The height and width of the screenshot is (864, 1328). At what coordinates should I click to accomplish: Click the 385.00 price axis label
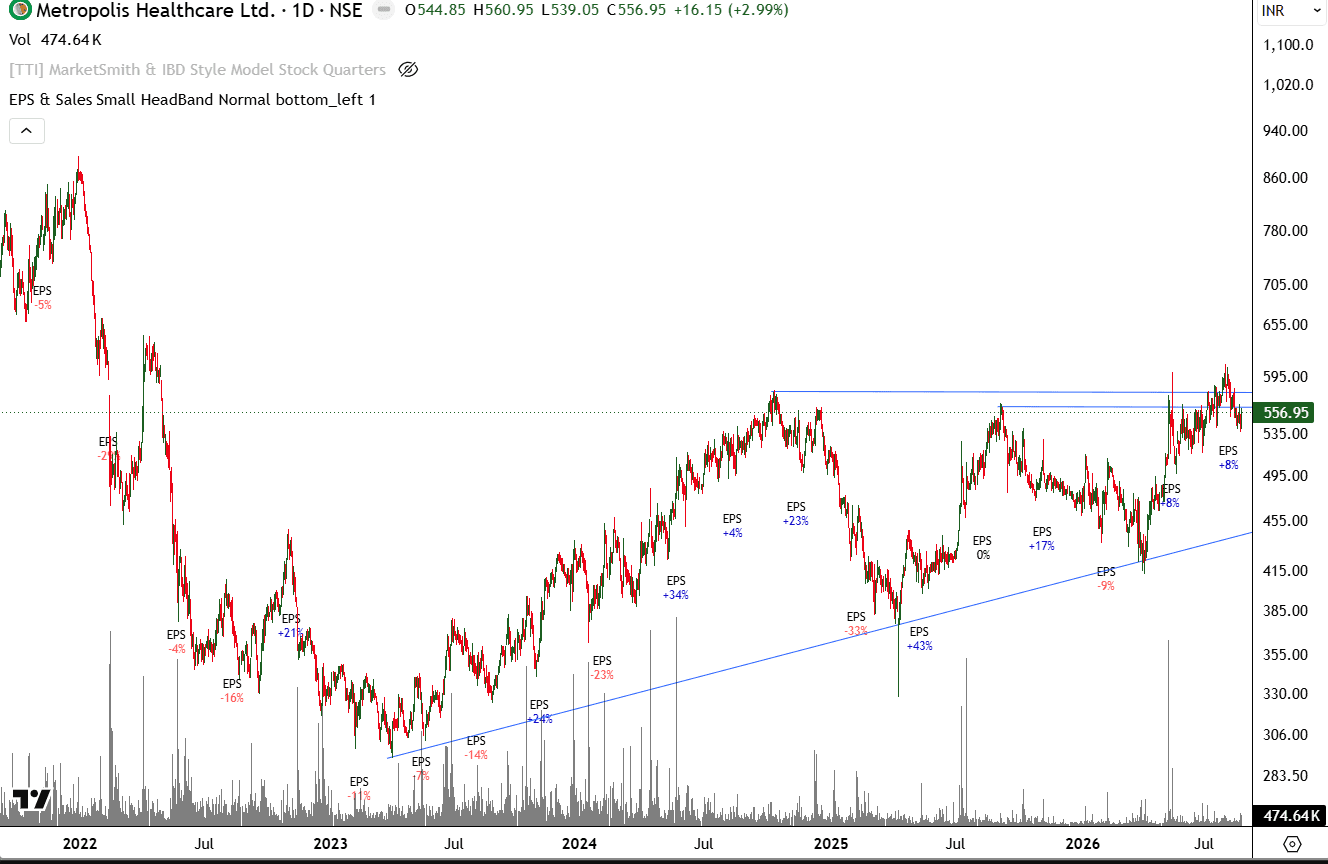1288,610
